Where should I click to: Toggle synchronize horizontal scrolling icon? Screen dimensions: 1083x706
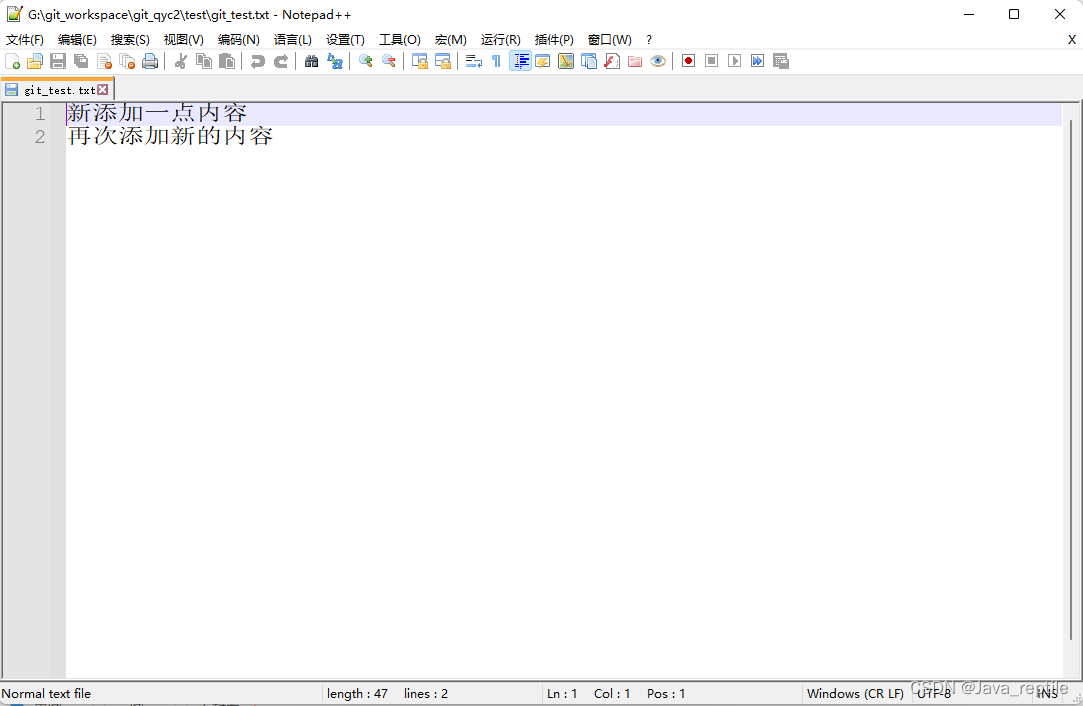[443, 61]
